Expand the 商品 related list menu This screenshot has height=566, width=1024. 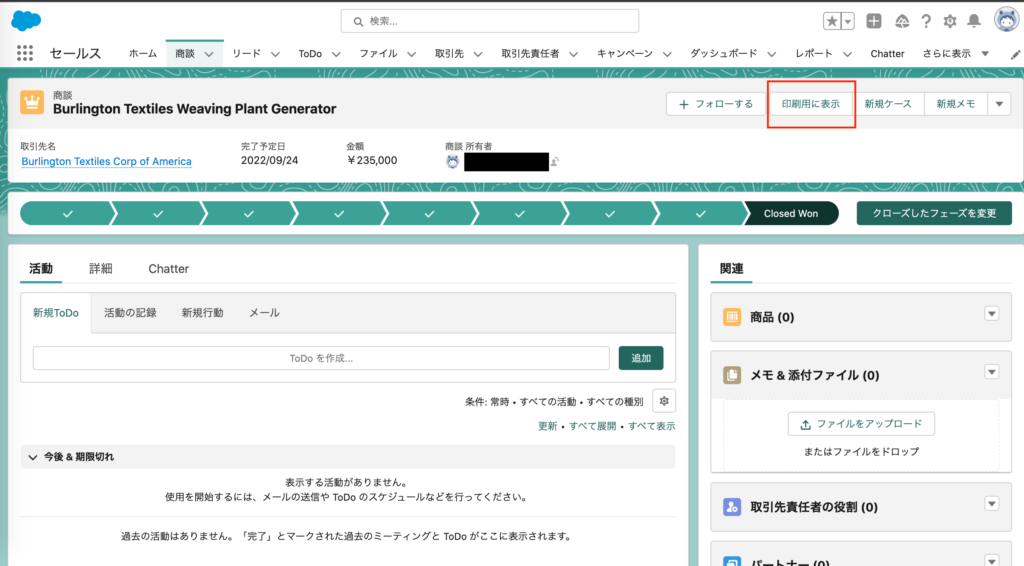pos(991,314)
